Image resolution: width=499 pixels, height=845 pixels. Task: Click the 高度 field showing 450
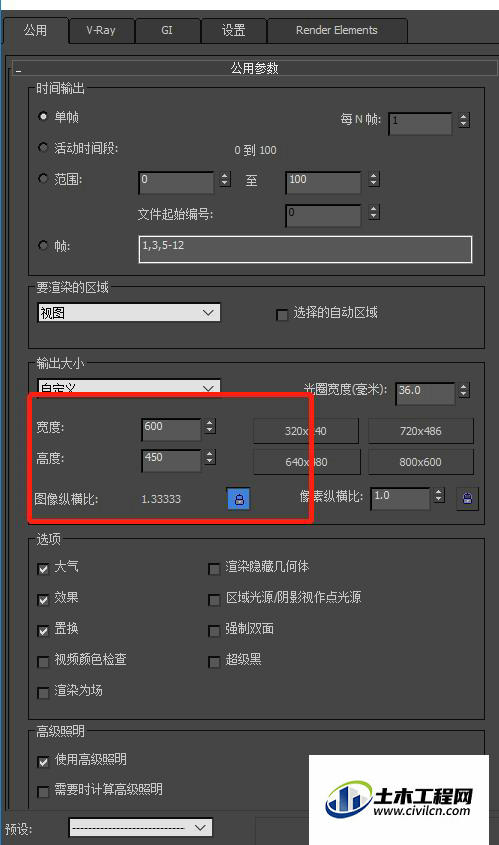171,461
